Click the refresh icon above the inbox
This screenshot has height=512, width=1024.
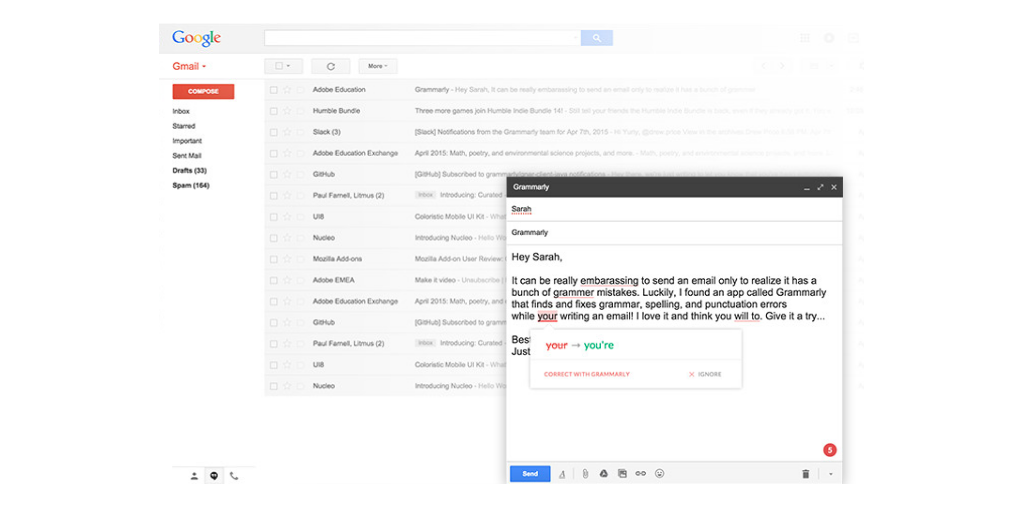click(x=330, y=66)
